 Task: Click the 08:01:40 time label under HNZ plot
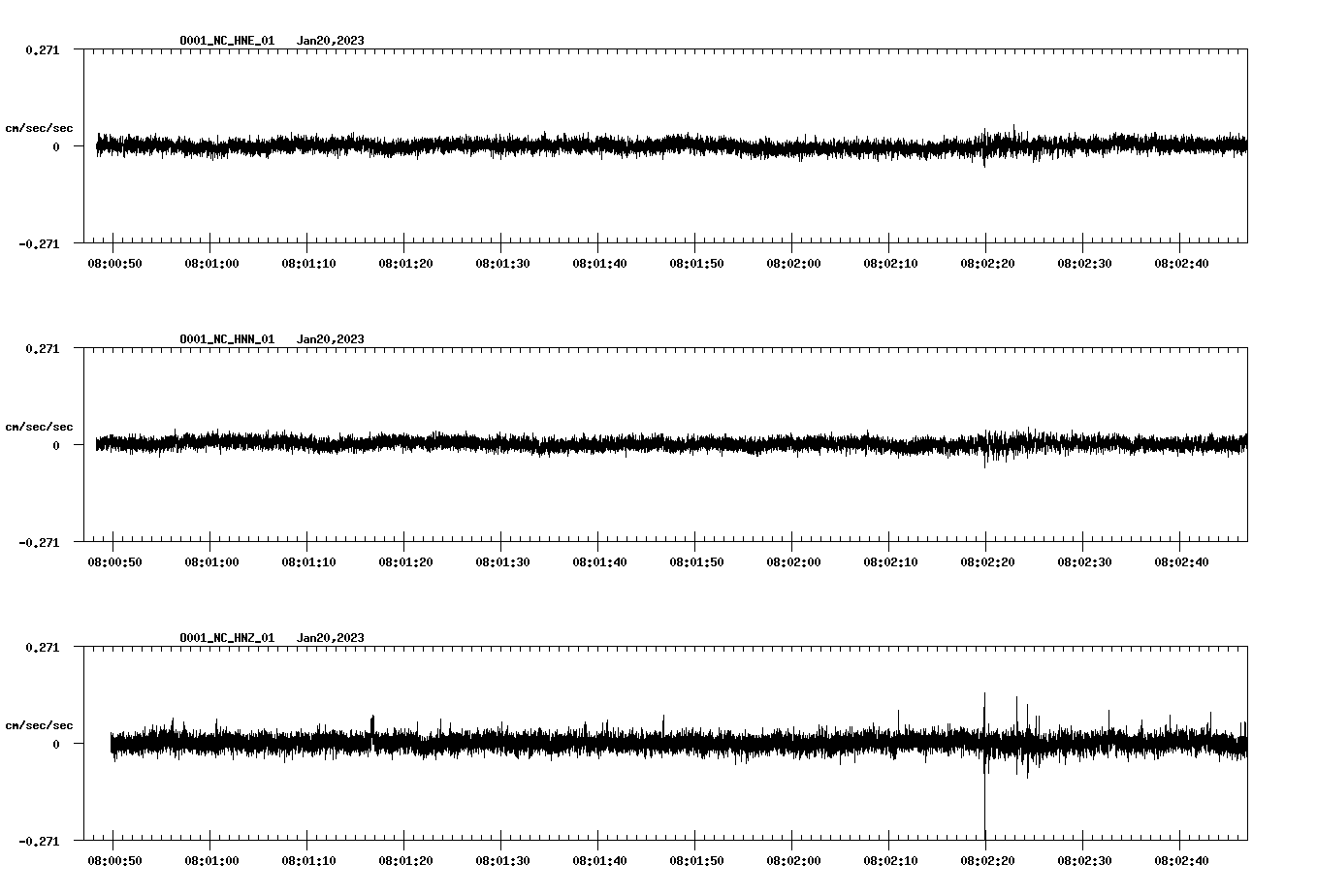(x=599, y=860)
